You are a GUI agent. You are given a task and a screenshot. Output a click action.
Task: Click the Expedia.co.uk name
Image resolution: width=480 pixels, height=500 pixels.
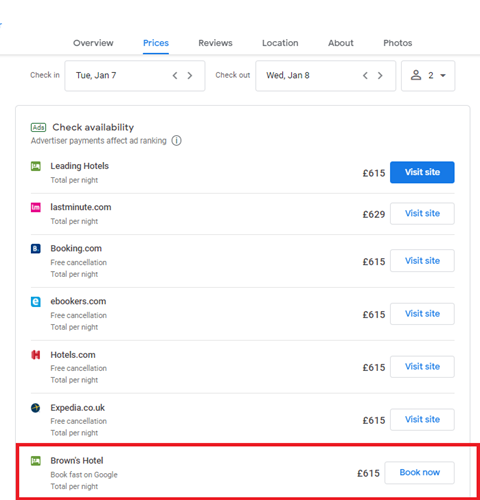click(78, 408)
